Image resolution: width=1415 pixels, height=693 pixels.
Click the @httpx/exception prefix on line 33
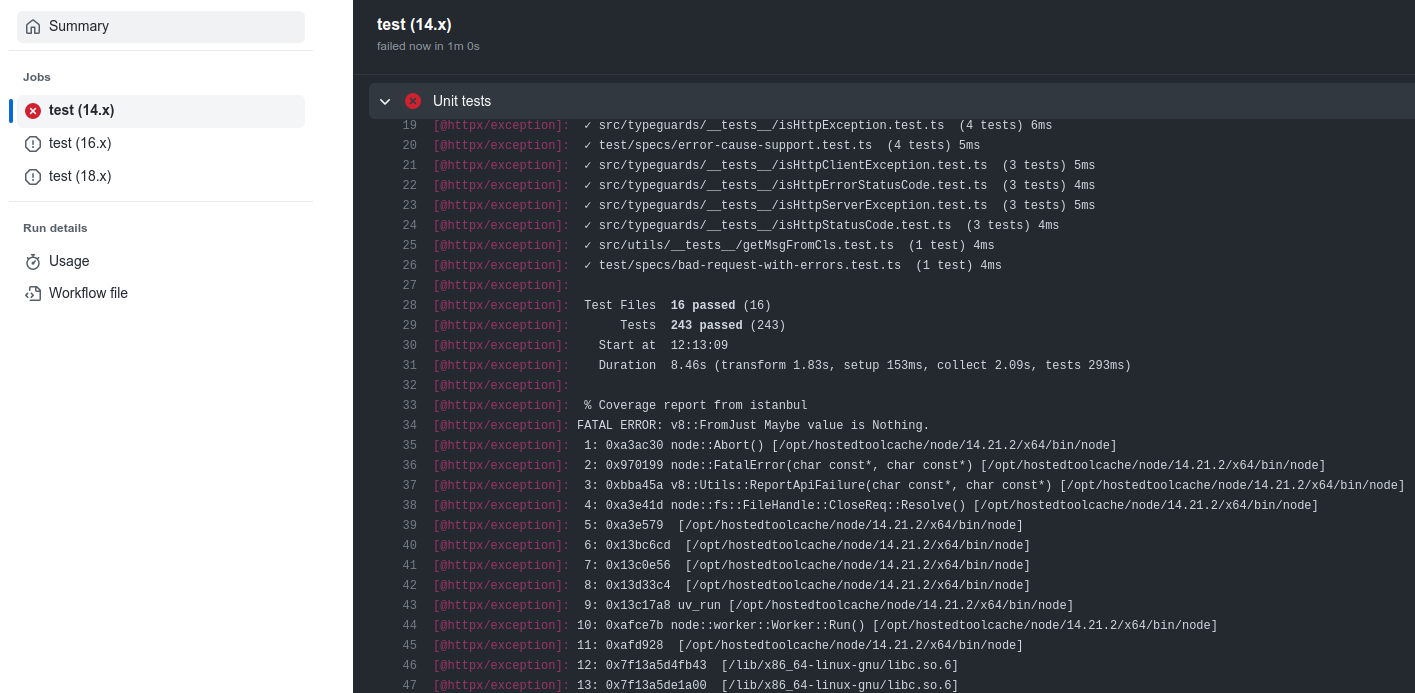pos(501,404)
